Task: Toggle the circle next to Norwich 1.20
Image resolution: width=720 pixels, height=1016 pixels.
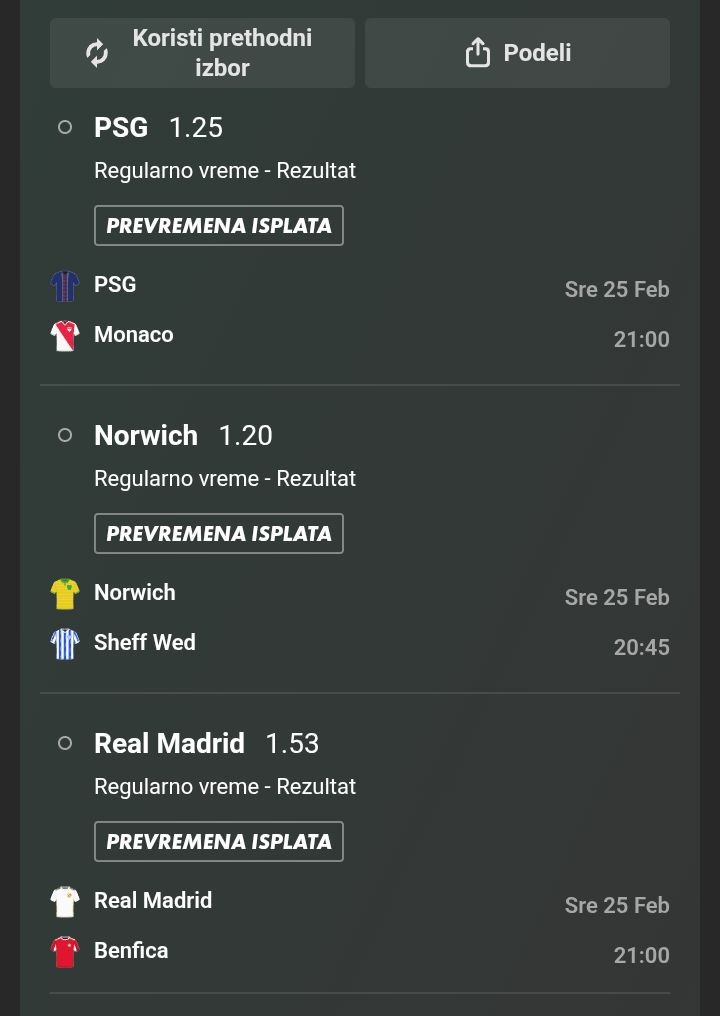Action: click(65, 435)
